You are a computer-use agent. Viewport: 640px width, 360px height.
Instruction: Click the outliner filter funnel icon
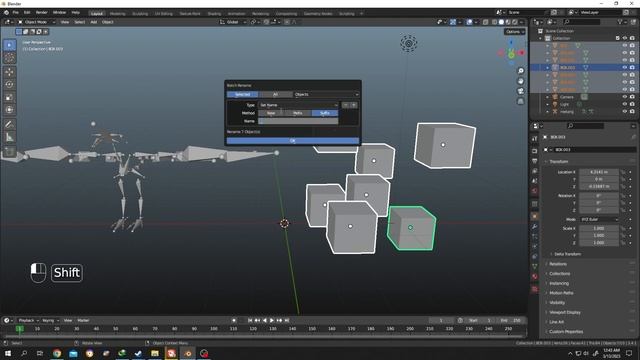click(x=621, y=22)
